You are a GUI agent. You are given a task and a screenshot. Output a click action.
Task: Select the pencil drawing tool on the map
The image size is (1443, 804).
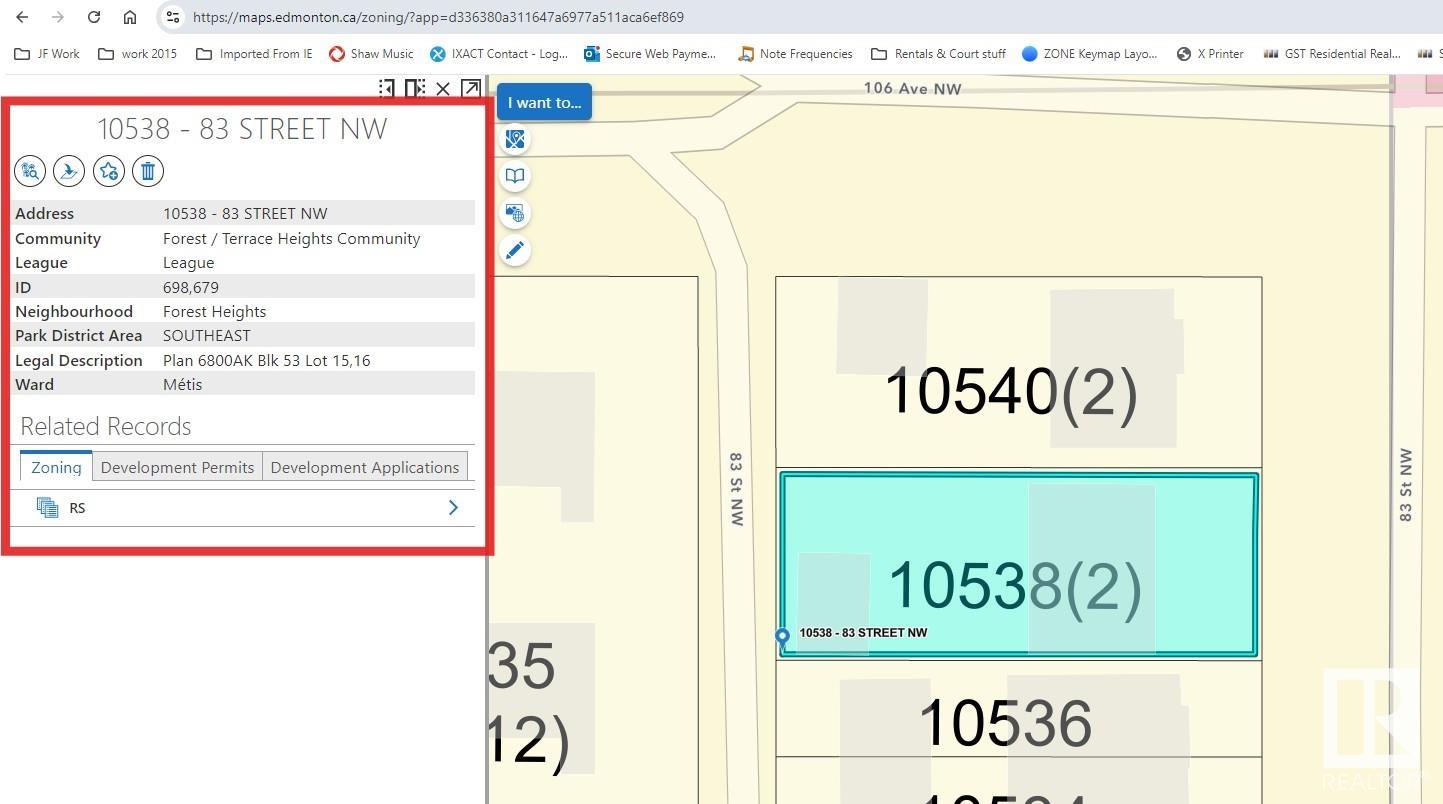(515, 250)
